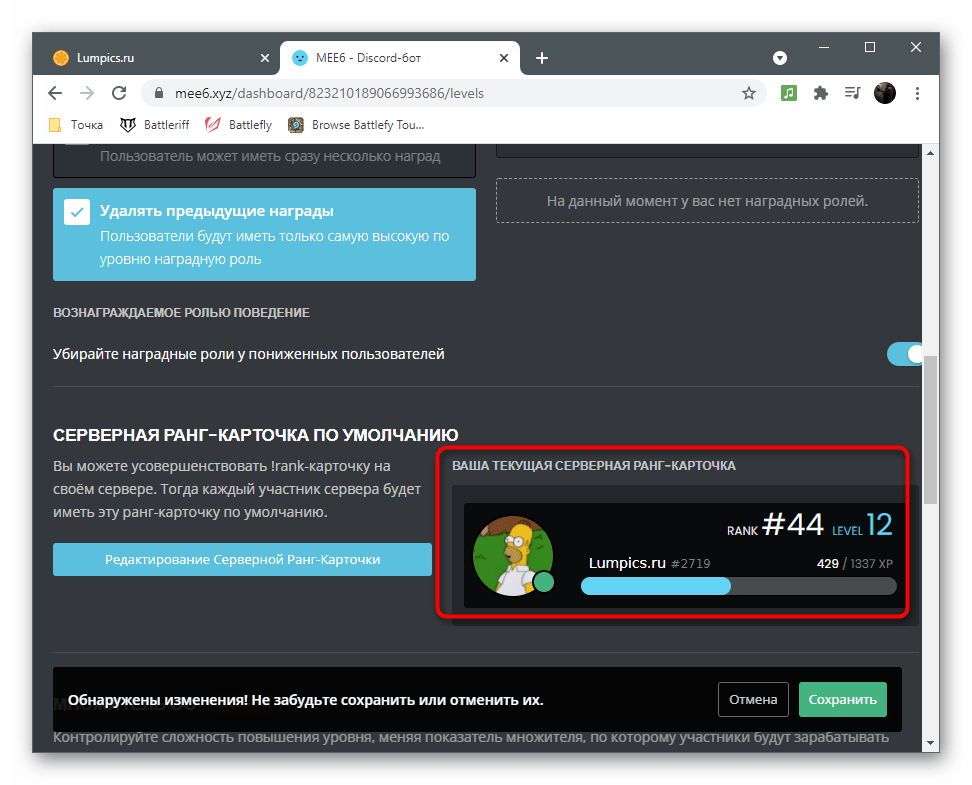Switch to the Lumpics.ru tab

(150, 58)
